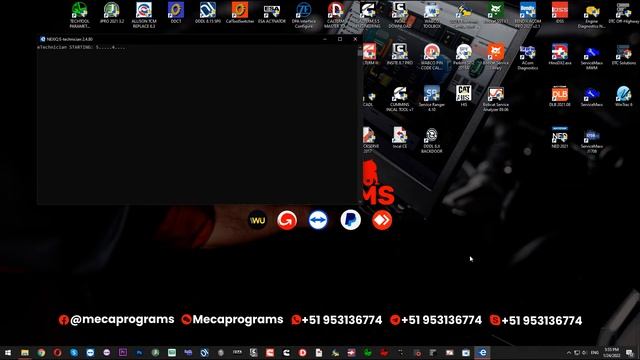Image resolution: width=640 pixels, height=360 pixels.
Task: Launch CUMMINS INCAL TOOL v7 shortcut
Action: click(x=400, y=98)
